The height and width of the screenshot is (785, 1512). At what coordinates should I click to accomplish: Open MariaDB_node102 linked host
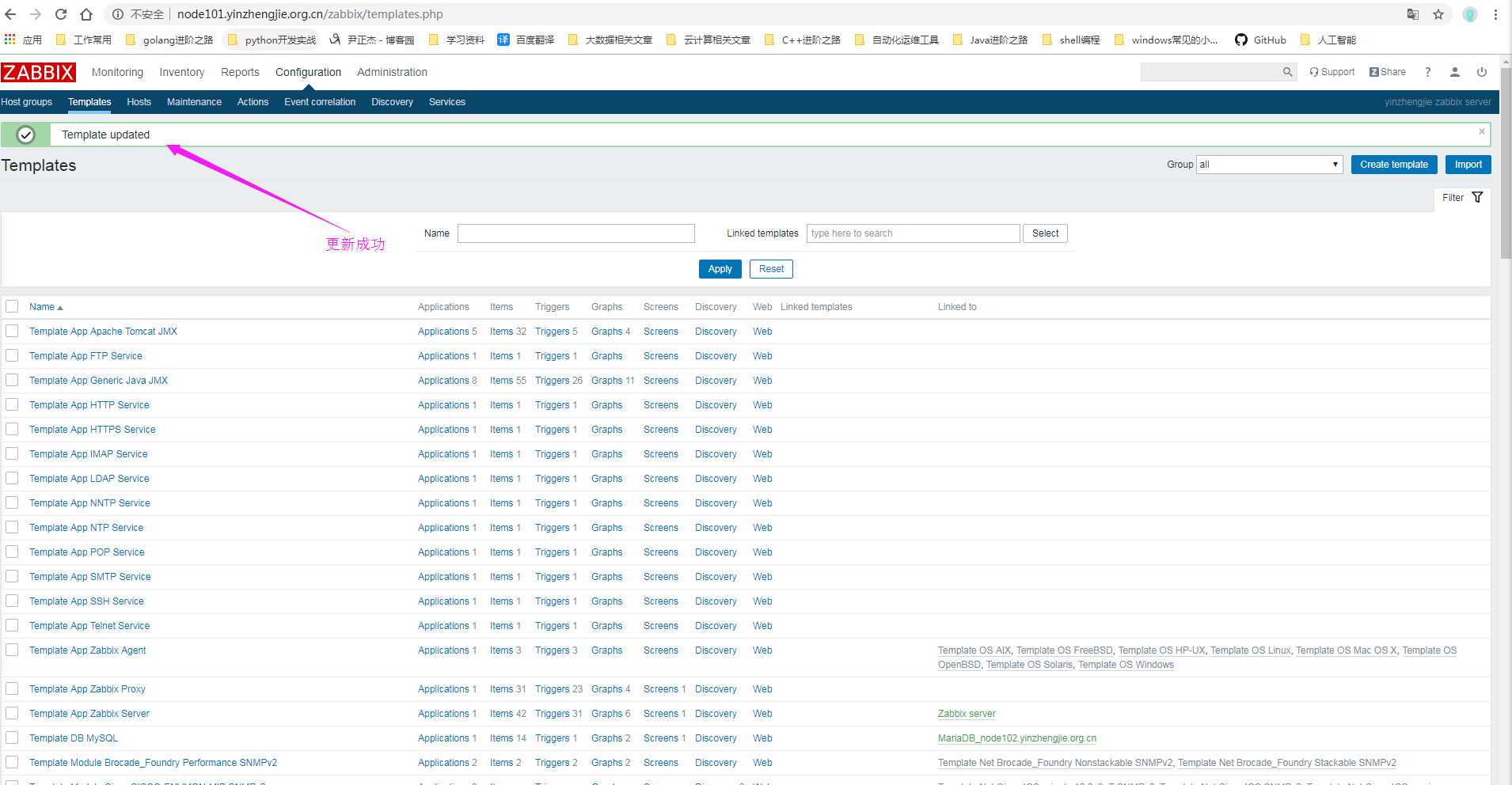[x=1017, y=738]
